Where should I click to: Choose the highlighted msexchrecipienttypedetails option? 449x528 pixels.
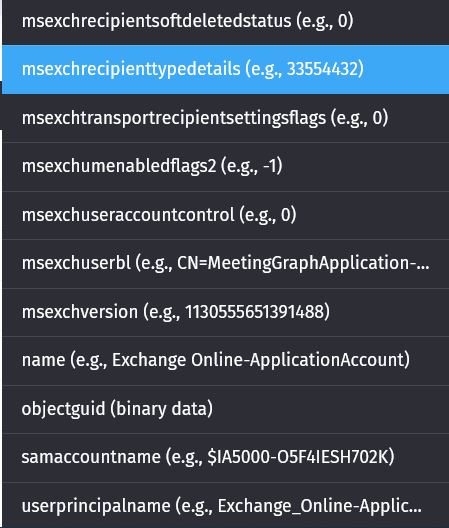tap(226, 69)
